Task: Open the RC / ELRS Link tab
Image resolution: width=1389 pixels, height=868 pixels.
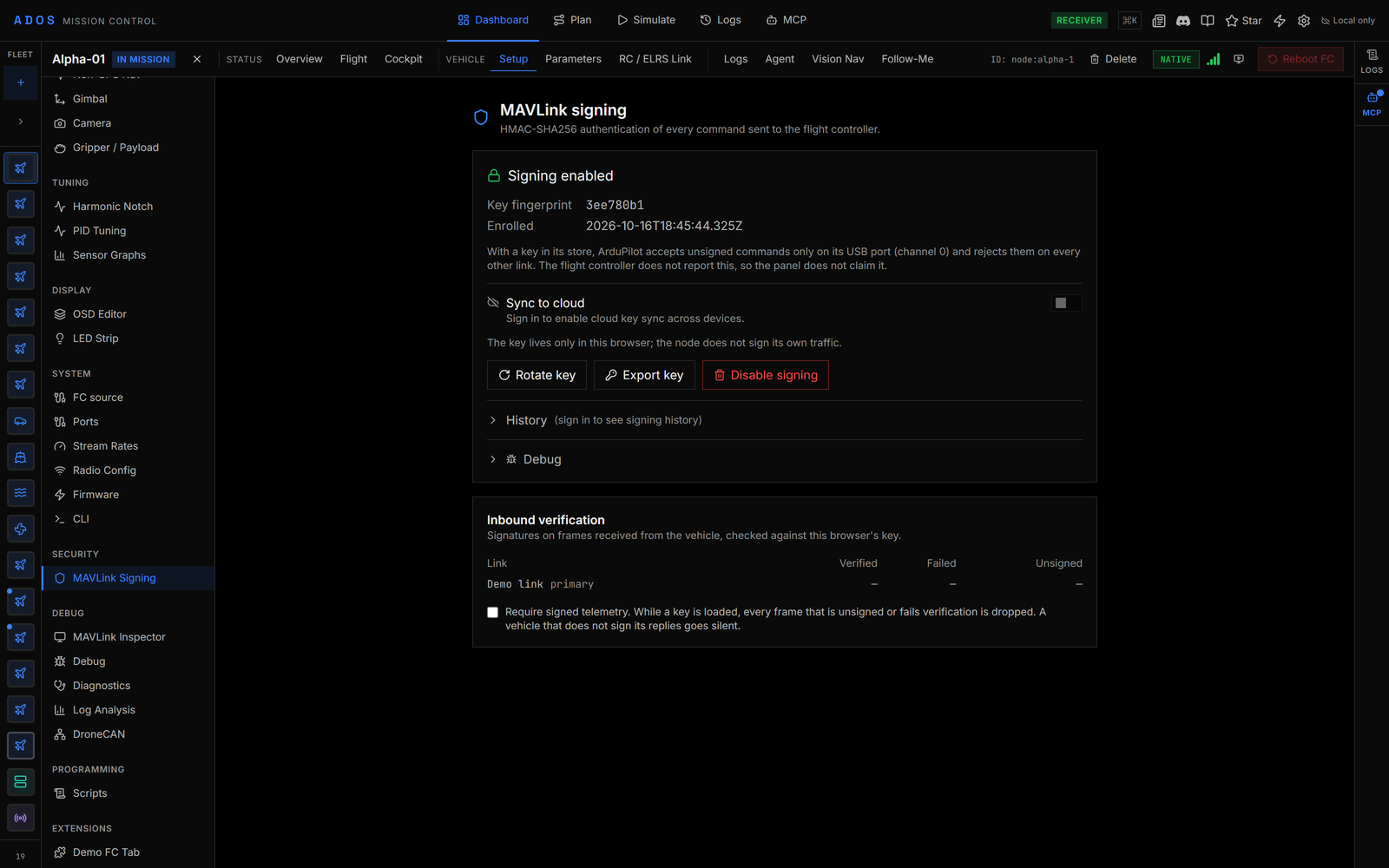Action: click(x=655, y=59)
